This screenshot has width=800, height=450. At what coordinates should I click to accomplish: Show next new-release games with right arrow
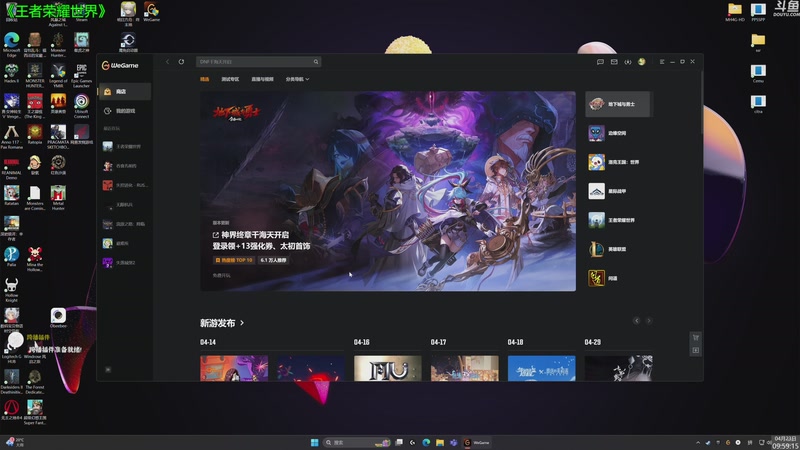point(648,321)
